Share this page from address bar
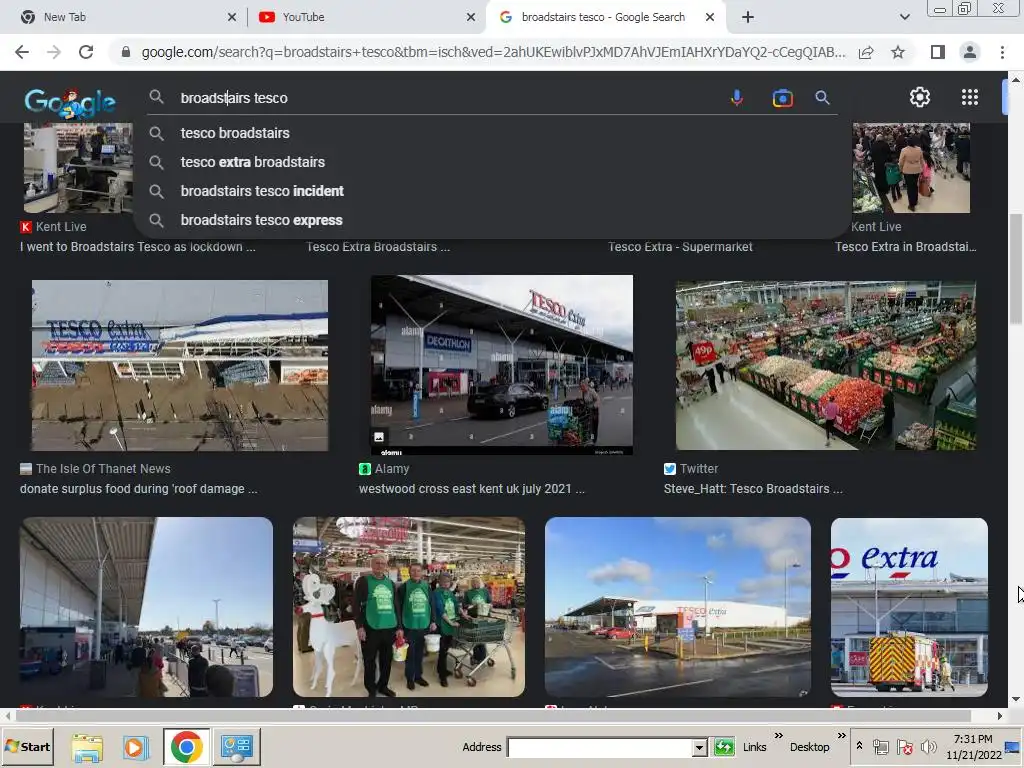1024x768 pixels. [x=867, y=52]
